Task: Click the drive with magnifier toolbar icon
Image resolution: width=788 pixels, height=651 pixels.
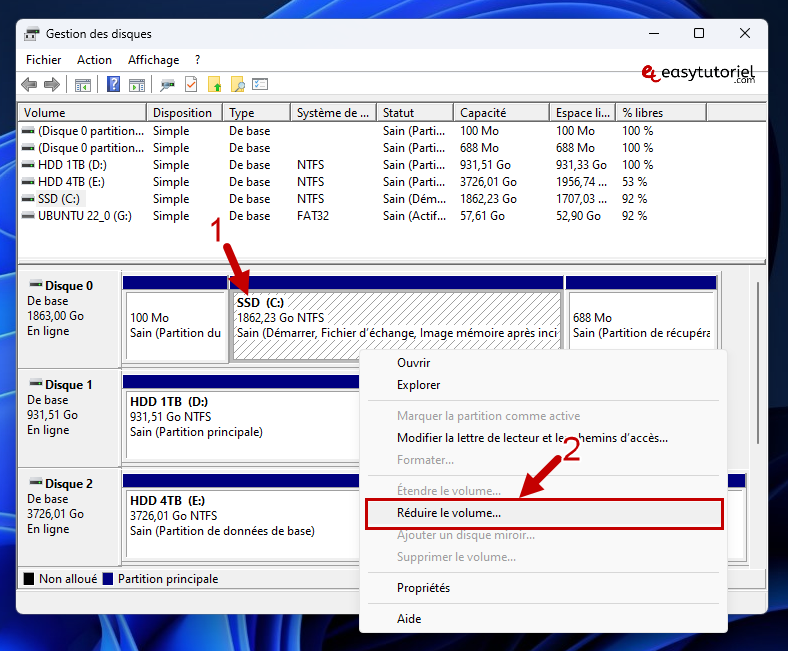Action: click(167, 85)
